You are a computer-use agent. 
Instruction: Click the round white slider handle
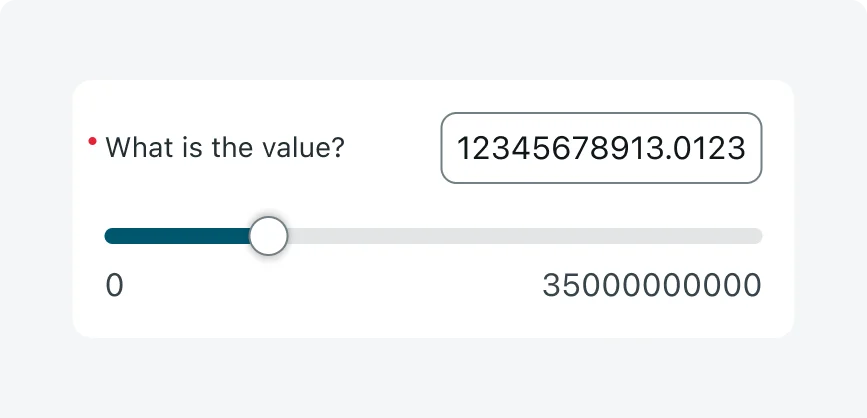point(268,236)
